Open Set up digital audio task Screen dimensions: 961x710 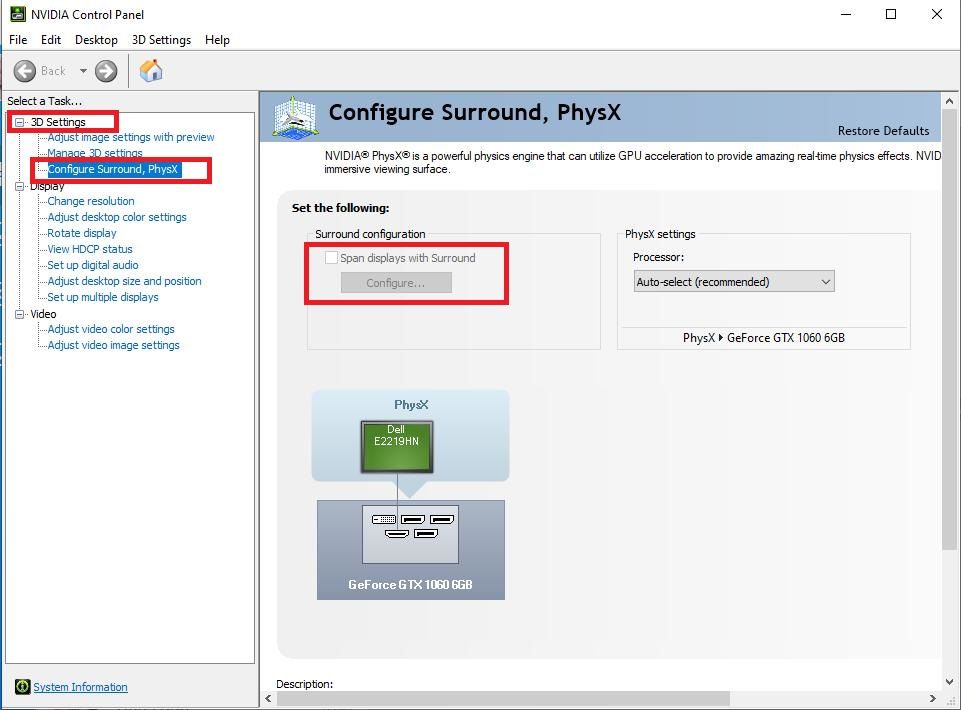[93, 265]
